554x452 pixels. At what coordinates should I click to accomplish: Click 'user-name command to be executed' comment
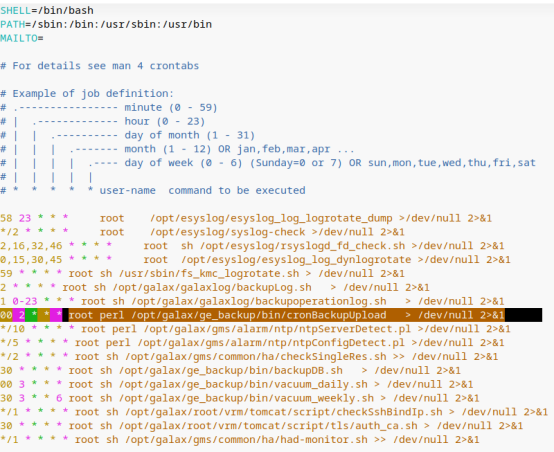tap(202, 190)
